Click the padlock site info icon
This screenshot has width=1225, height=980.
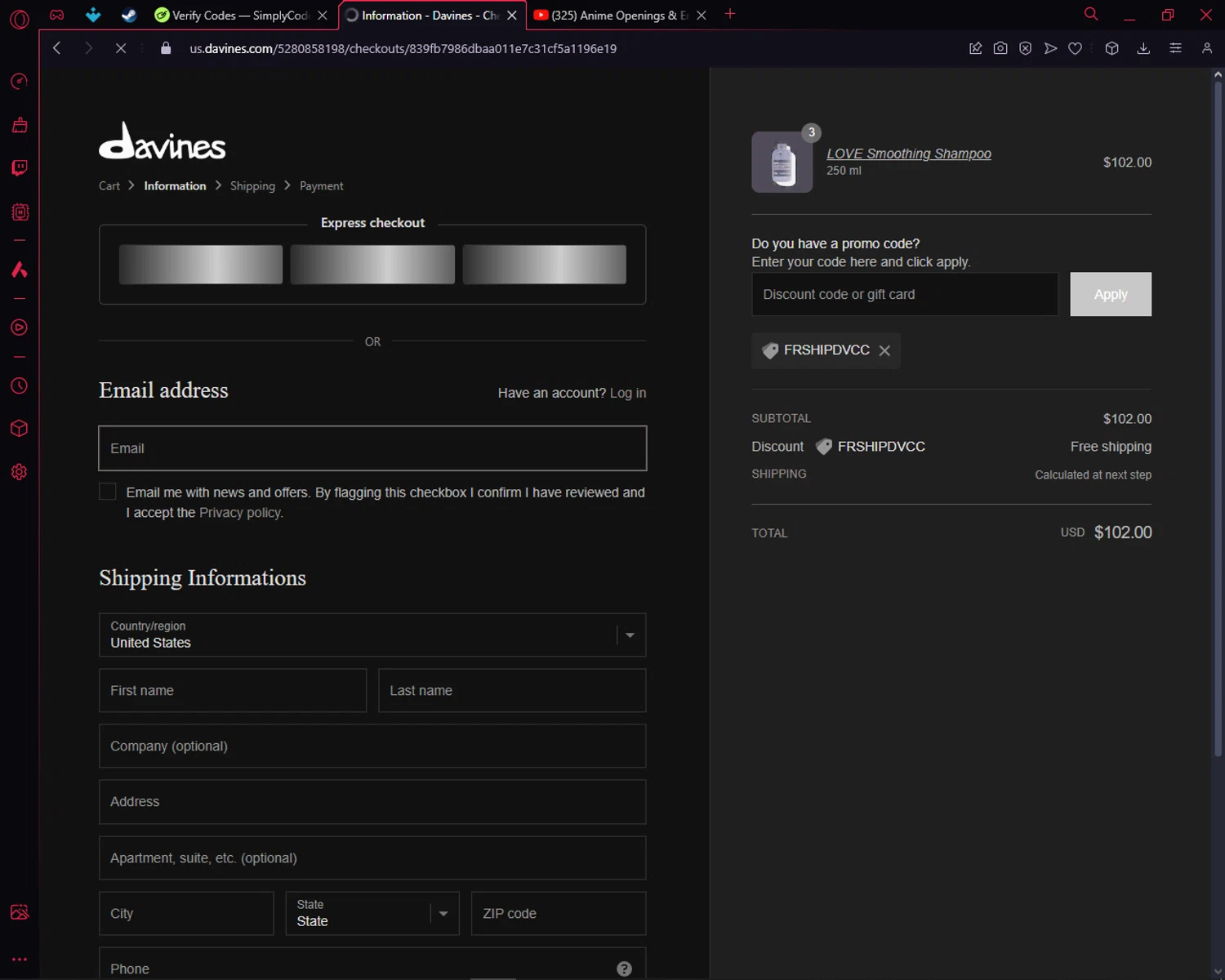tap(167, 48)
